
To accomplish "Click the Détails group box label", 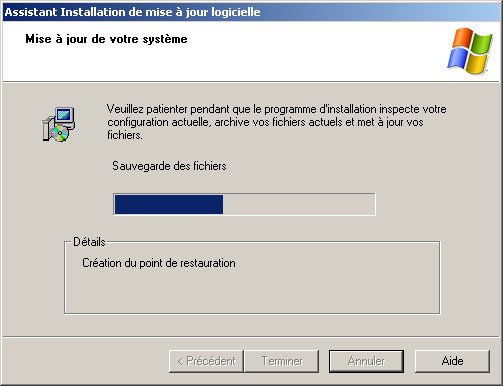I will (89, 242).
